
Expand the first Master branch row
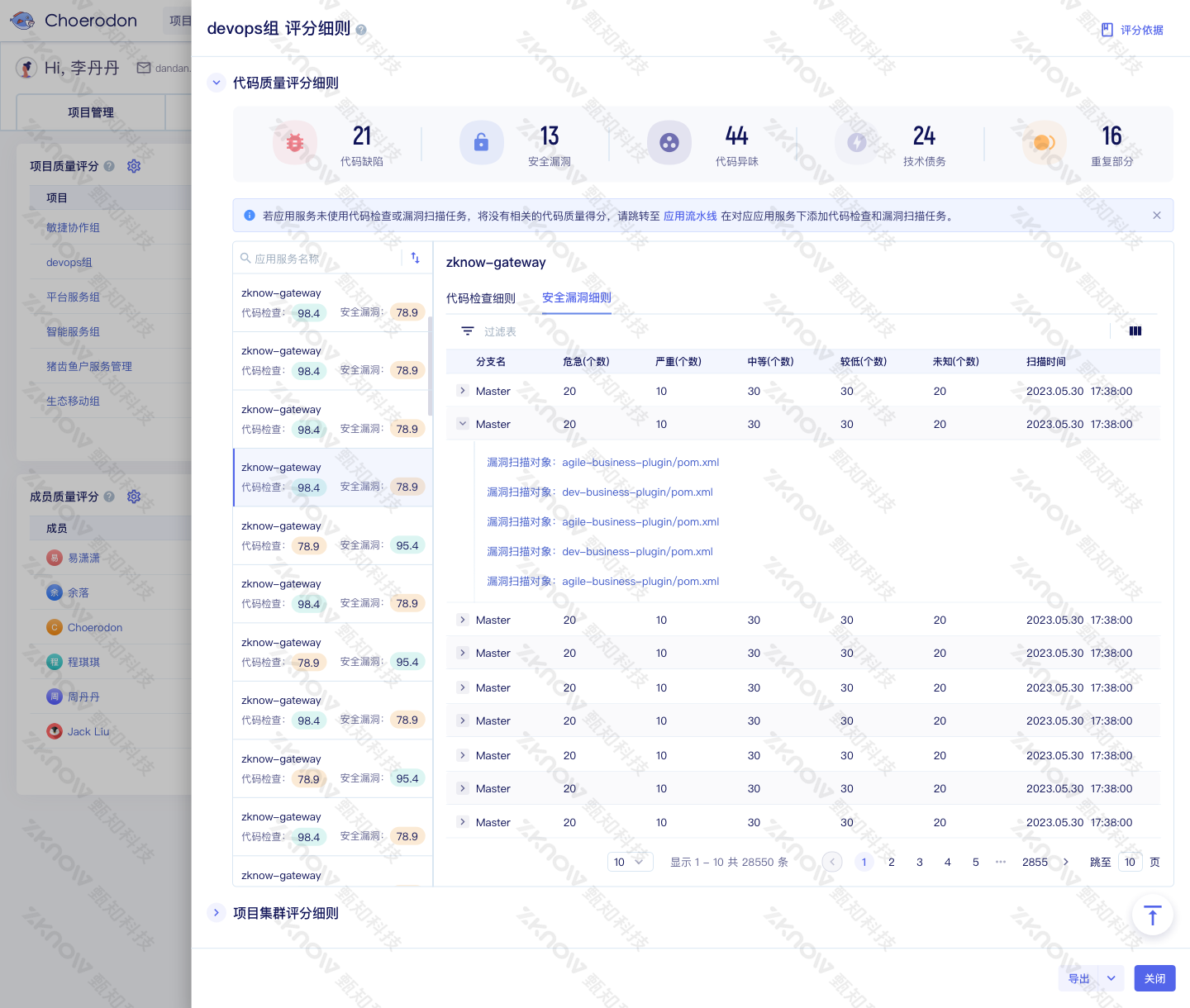tap(463, 391)
